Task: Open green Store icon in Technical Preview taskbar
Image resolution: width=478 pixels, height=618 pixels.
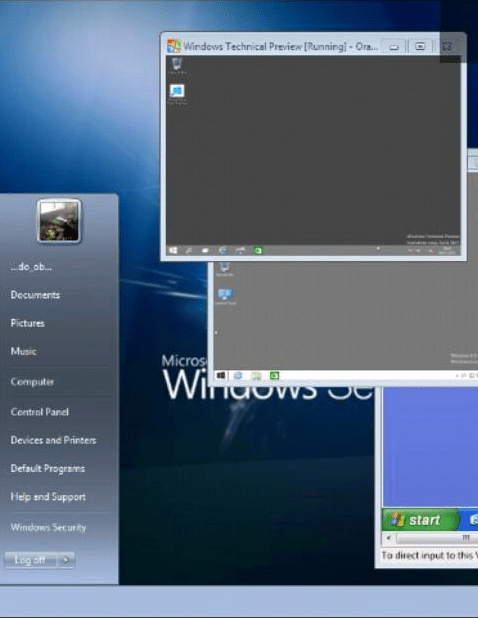Action: pyautogui.click(x=258, y=250)
